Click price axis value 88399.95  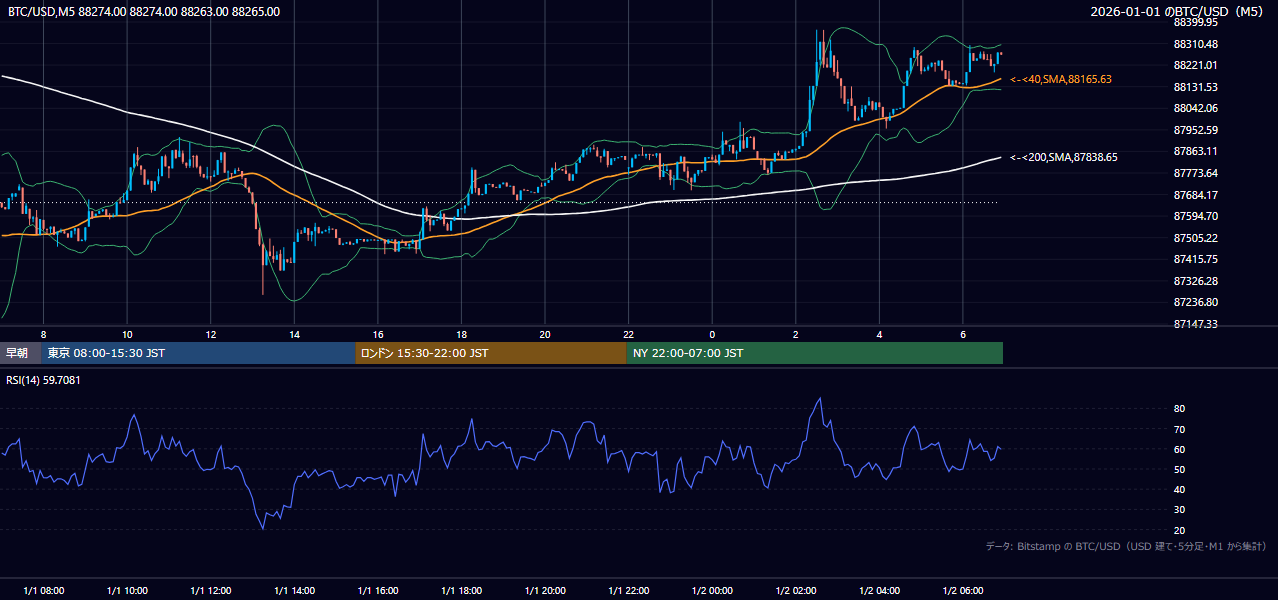tap(1195, 22)
